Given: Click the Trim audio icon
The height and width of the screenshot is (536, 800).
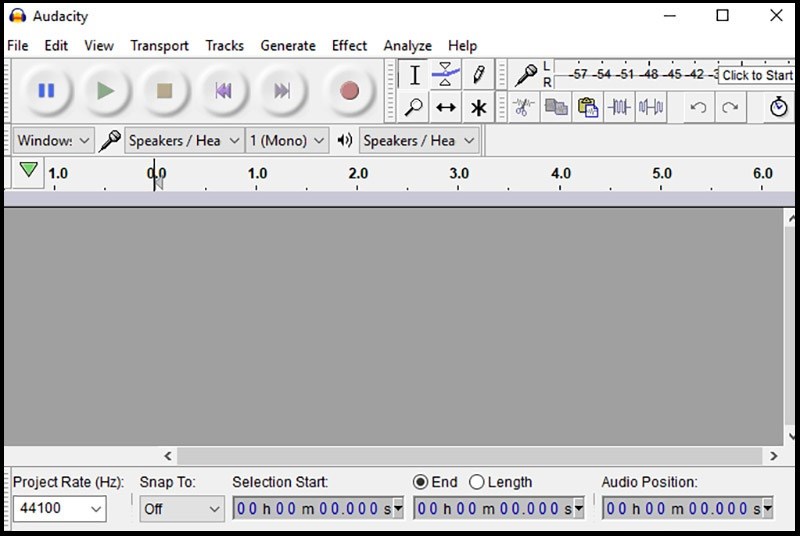Looking at the screenshot, I should coord(620,107).
